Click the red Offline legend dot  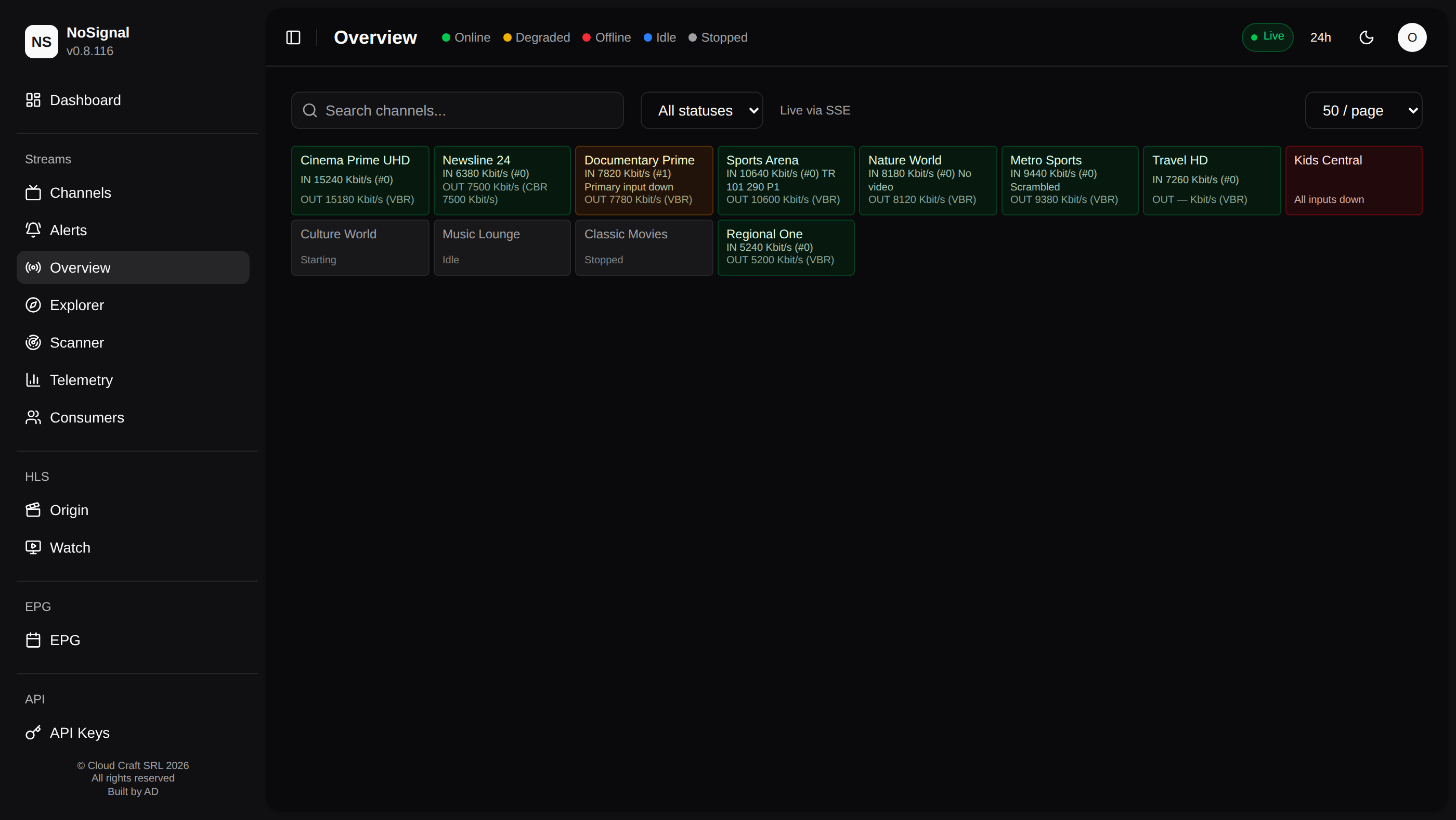(x=587, y=37)
